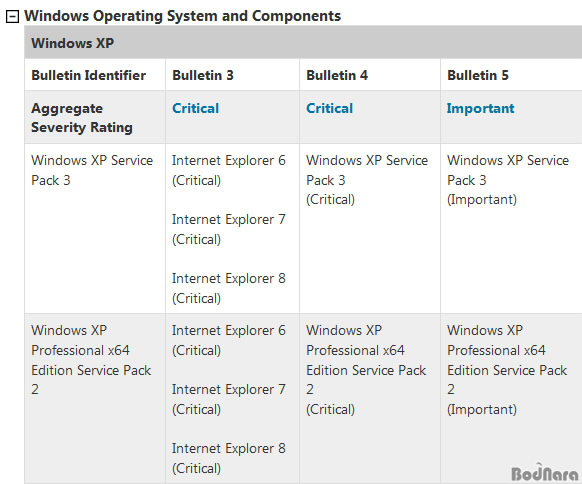Click Internet Explorer 7 entry in x64 Edition row
Image resolution: width=582 pixels, height=484 pixels.
(229, 399)
